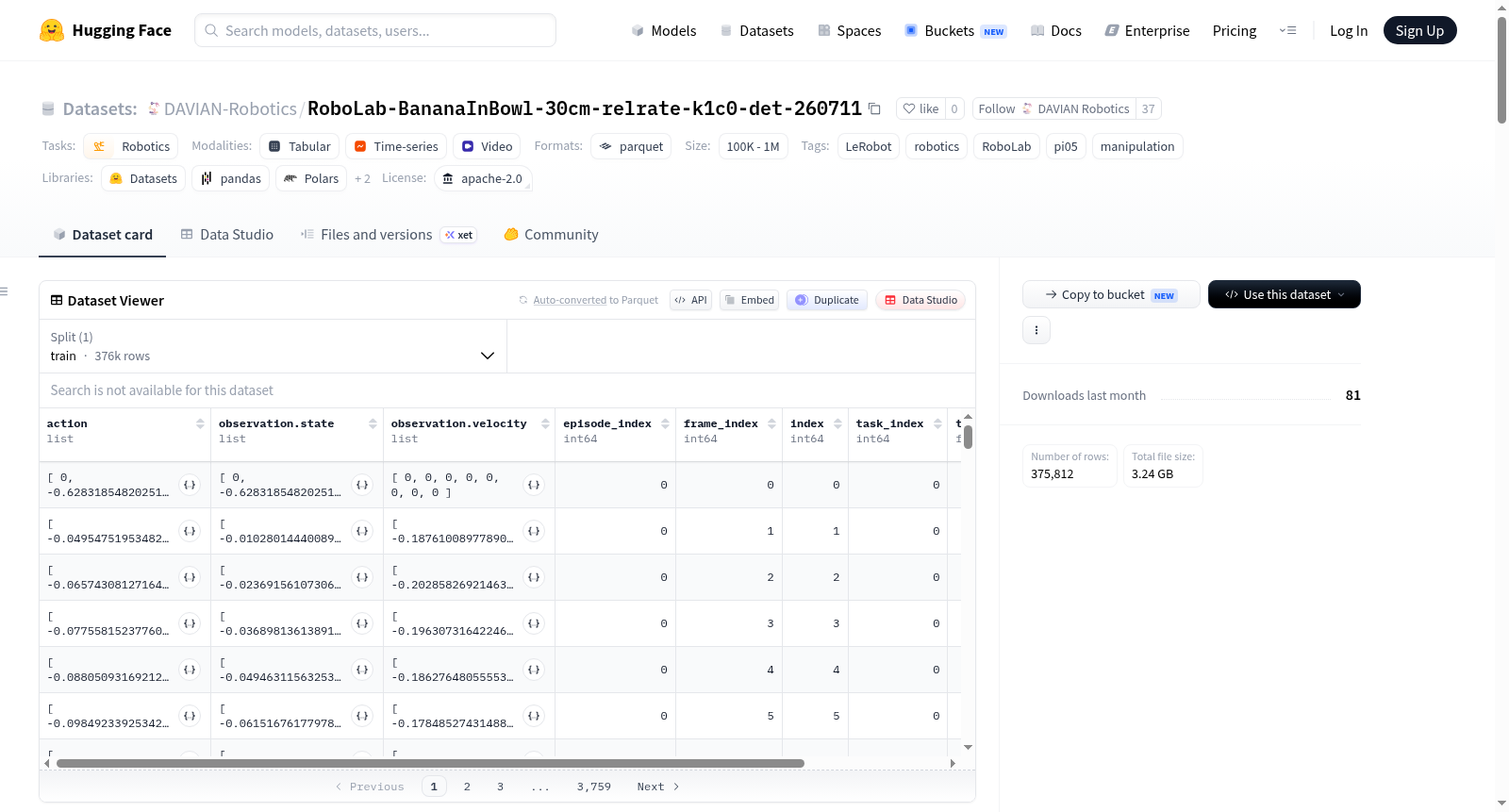Filter by the Robotics task tag
1509x812 pixels.
[x=131, y=146]
